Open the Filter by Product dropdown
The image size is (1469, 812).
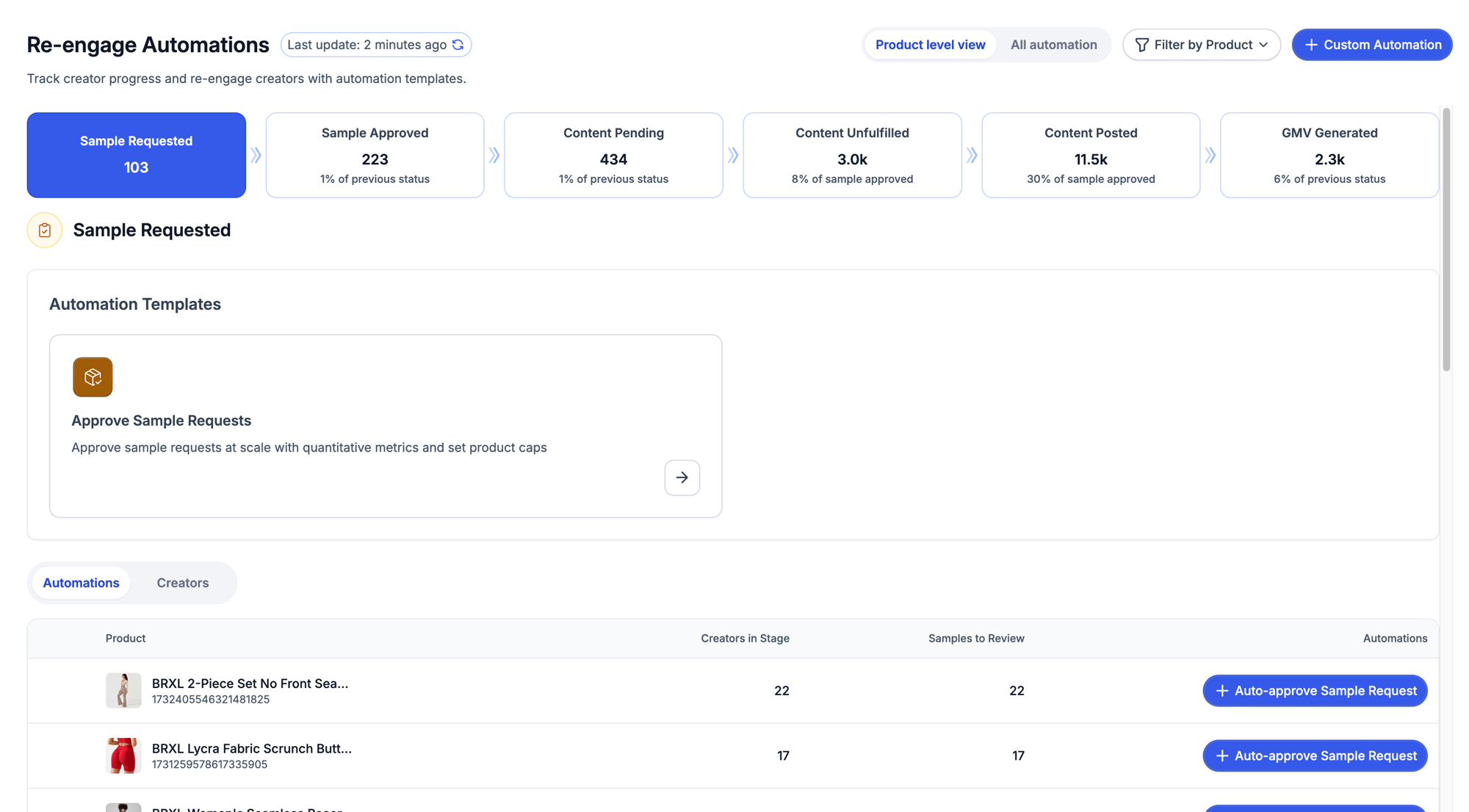(1202, 45)
